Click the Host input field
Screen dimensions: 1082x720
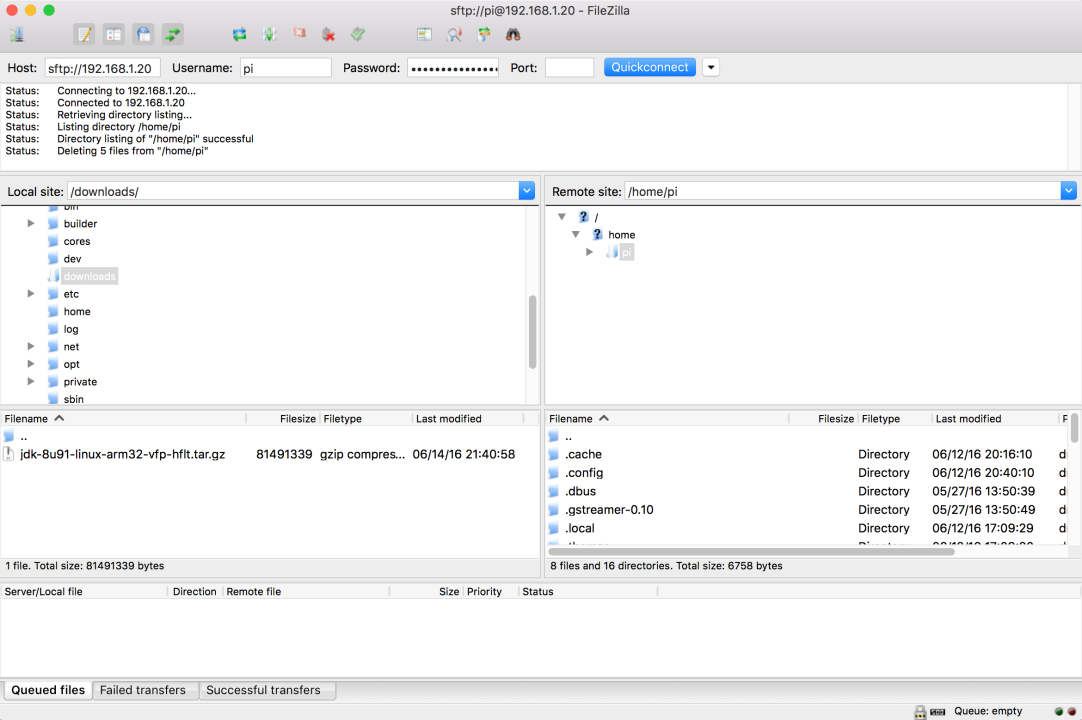coord(103,68)
